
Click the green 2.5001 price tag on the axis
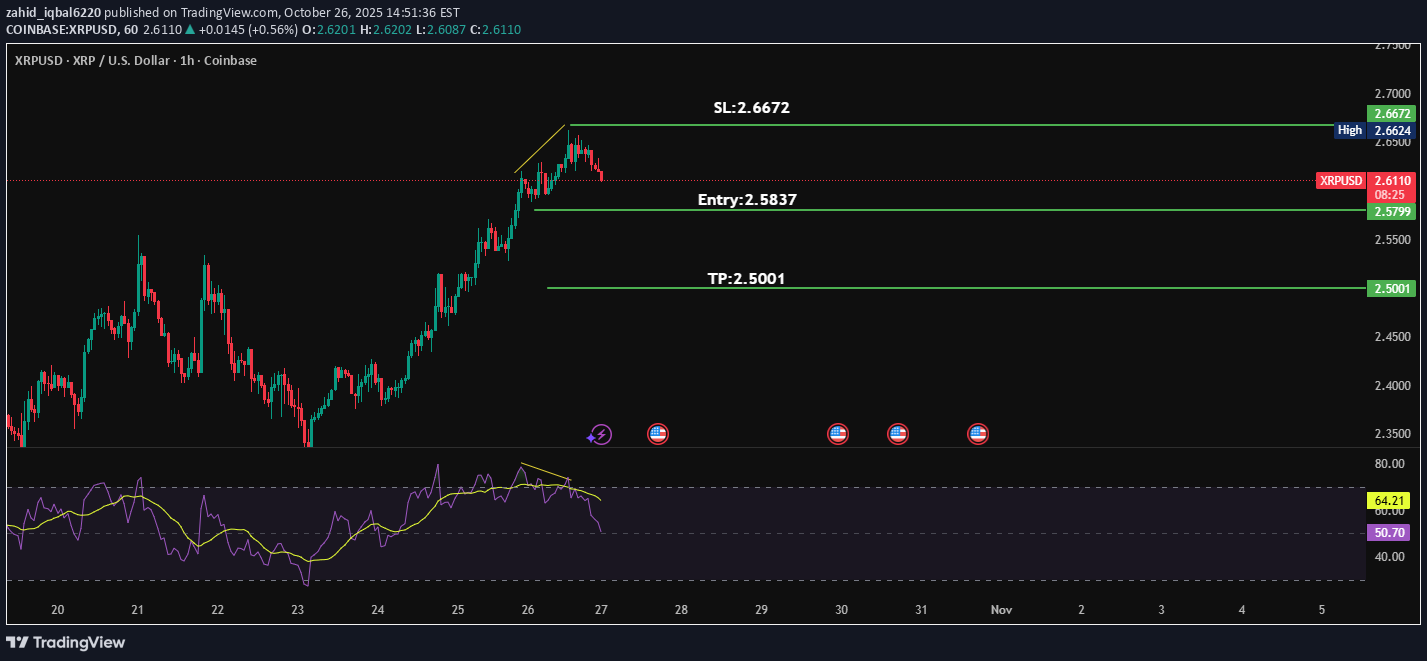tap(1393, 288)
